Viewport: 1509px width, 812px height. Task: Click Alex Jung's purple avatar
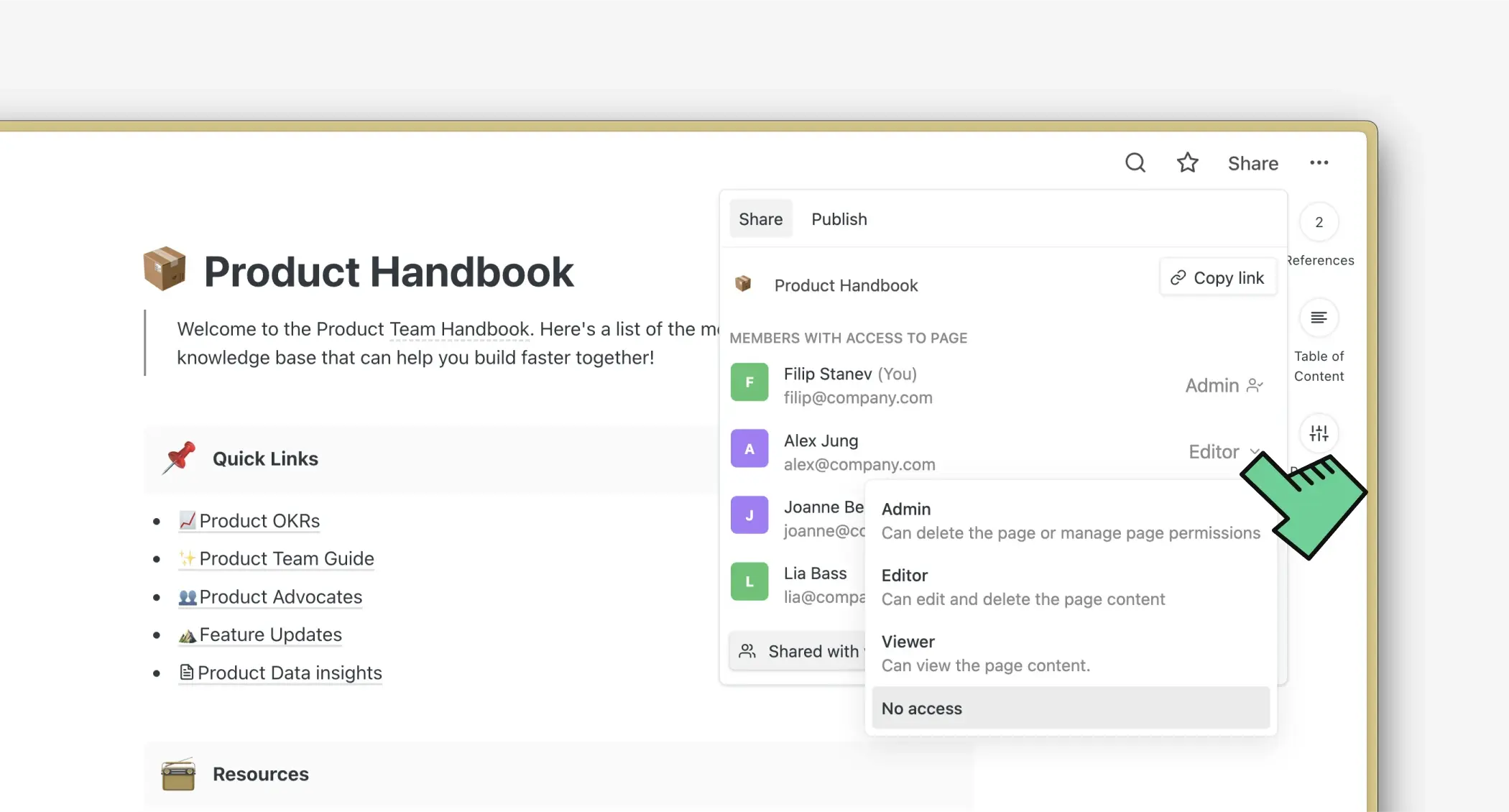pyautogui.click(x=749, y=449)
